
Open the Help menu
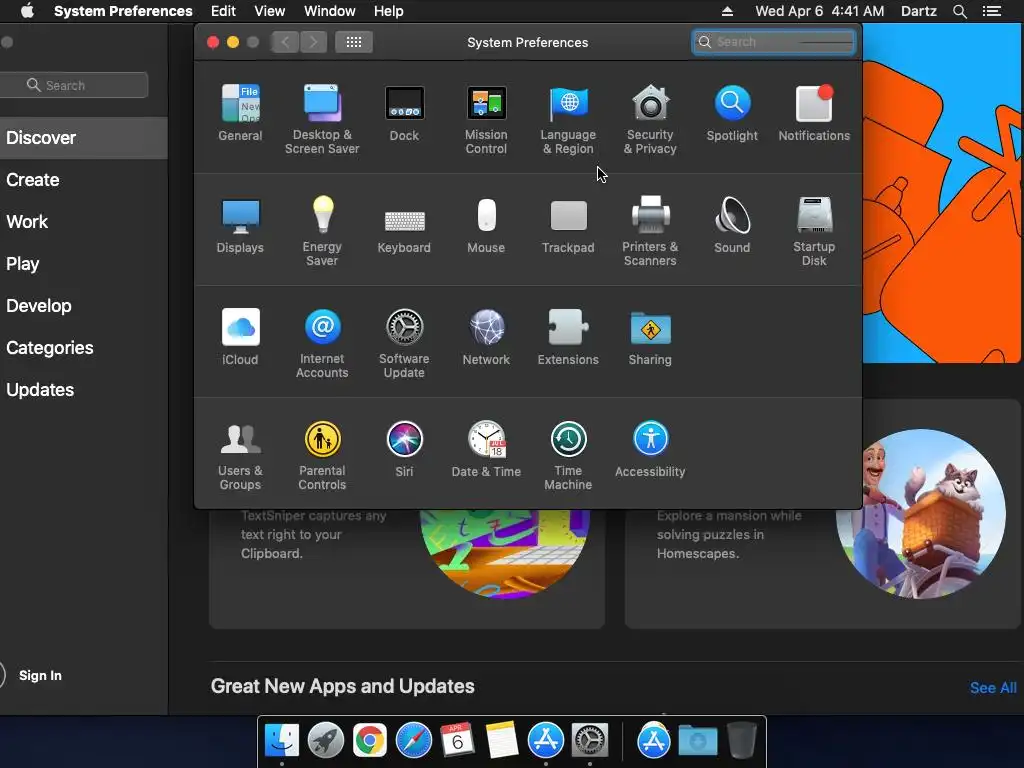(x=389, y=11)
